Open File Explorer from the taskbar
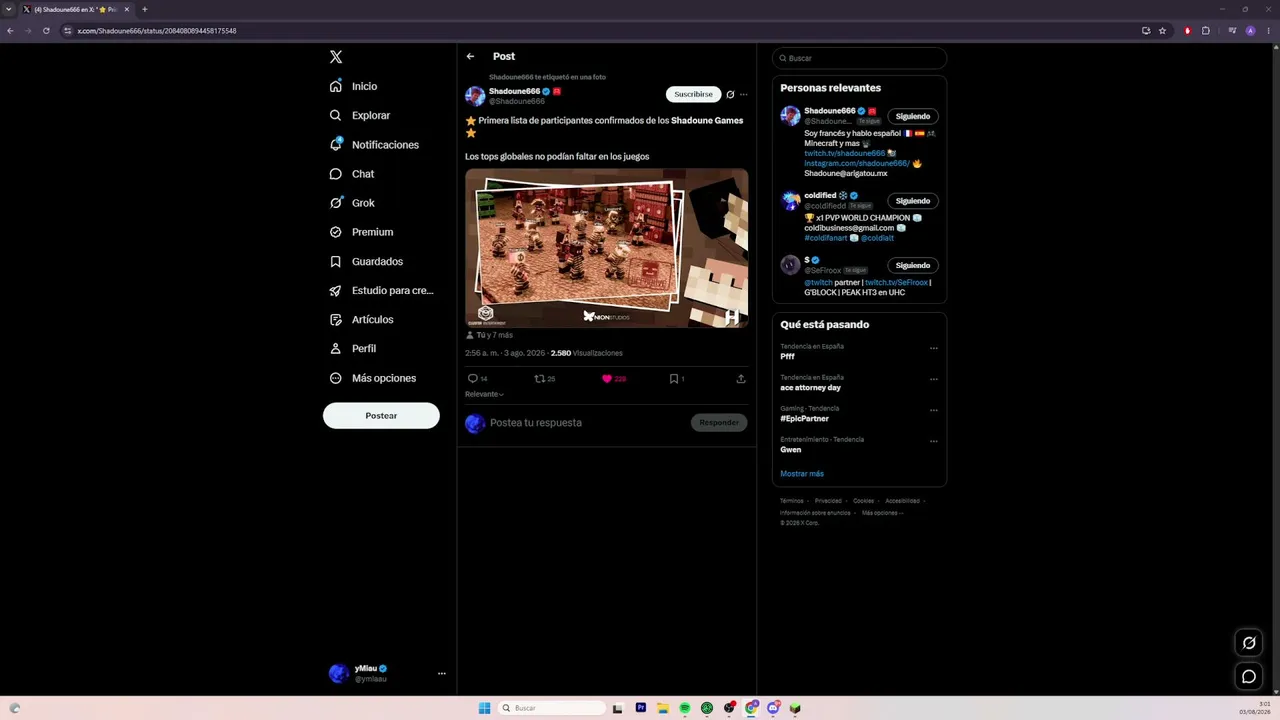Screen dimensions: 1280x720 click(663, 708)
